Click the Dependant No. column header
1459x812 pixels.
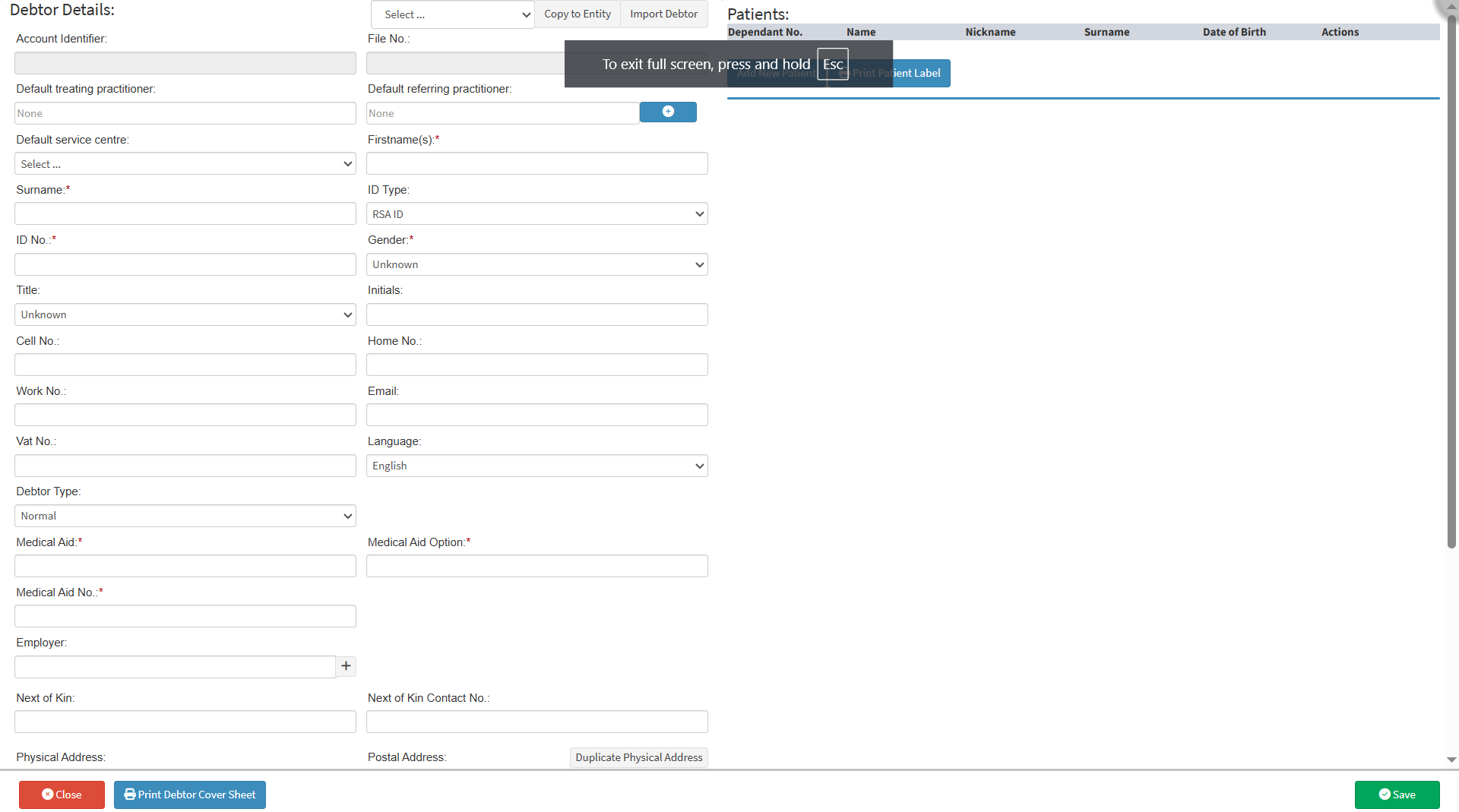765,32
